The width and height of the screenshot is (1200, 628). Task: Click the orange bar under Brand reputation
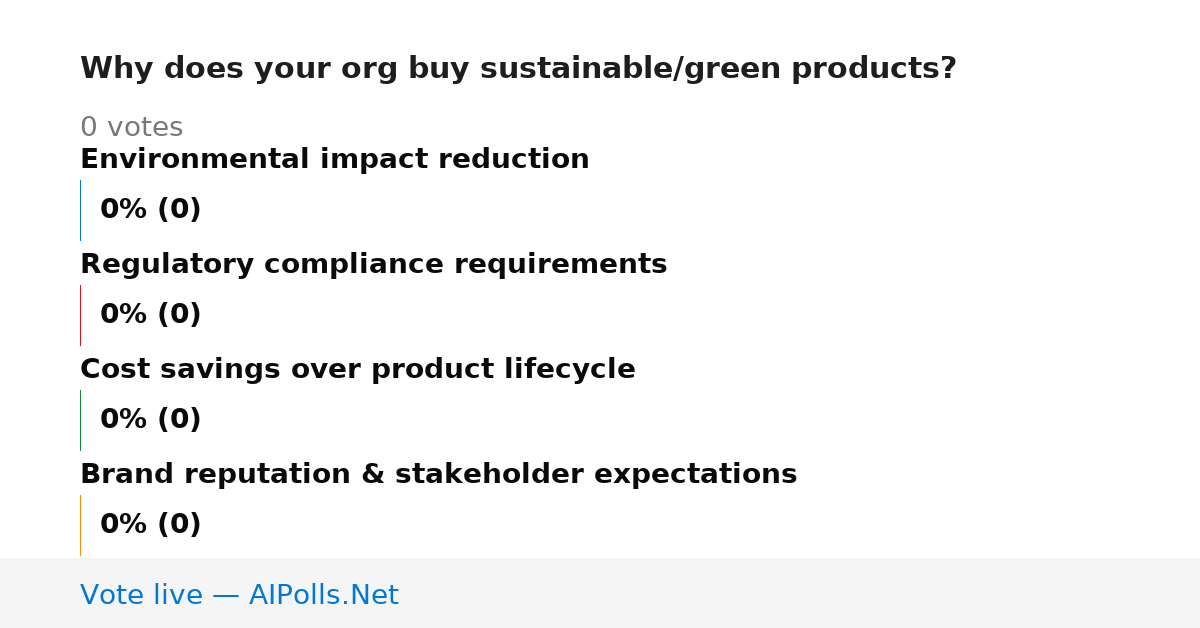[80, 525]
